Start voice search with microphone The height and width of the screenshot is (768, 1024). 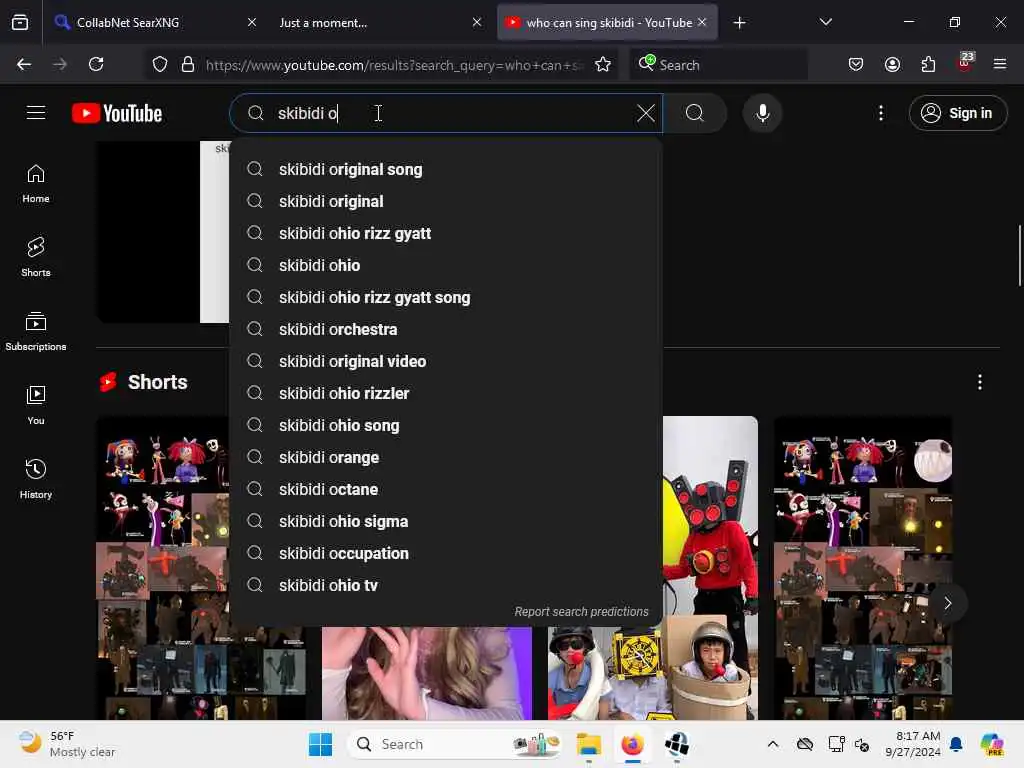762,113
